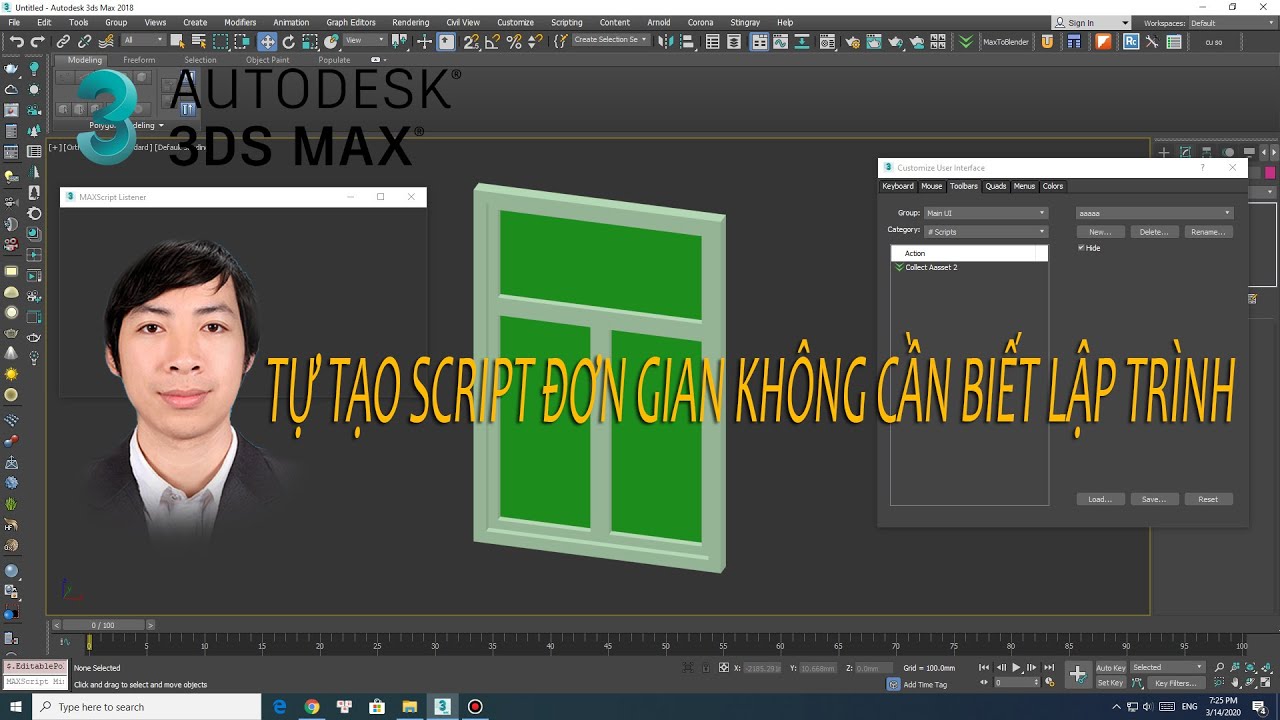Activate the Select Object arrow tool
This screenshot has height=720, width=1280.
click(x=178, y=41)
